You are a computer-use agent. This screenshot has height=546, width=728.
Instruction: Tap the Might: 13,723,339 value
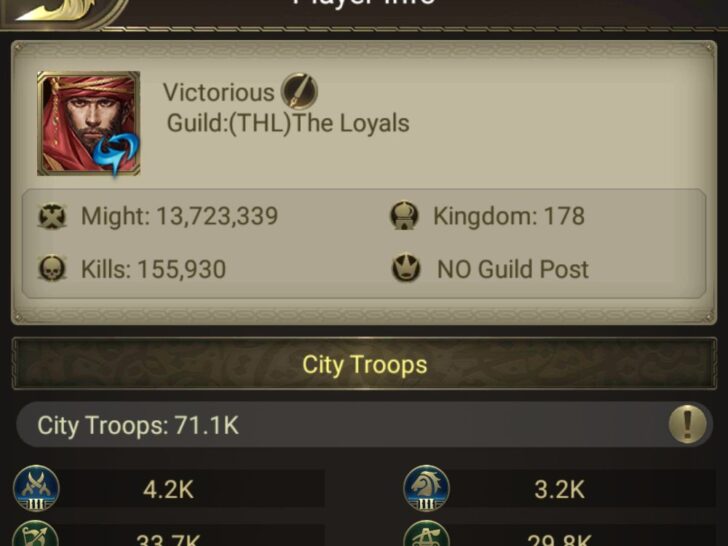tap(180, 216)
